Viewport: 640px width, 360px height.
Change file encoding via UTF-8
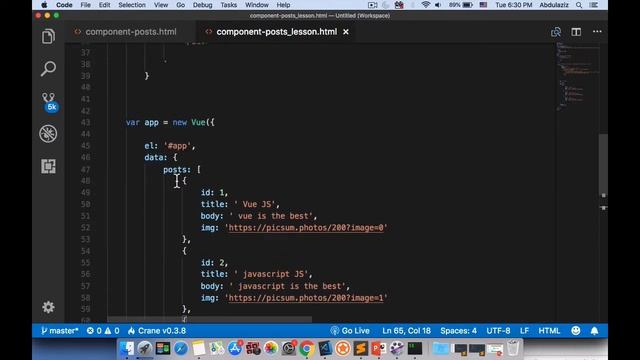tap(498, 331)
